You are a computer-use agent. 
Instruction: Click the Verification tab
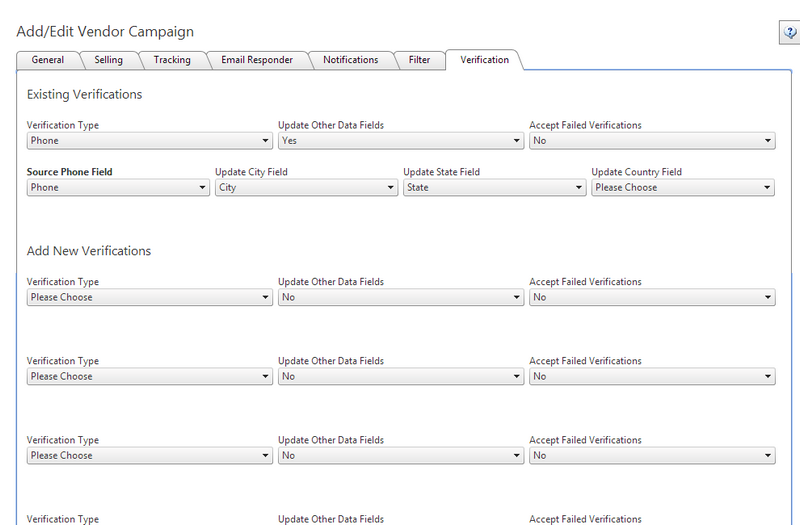coord(484,60)
